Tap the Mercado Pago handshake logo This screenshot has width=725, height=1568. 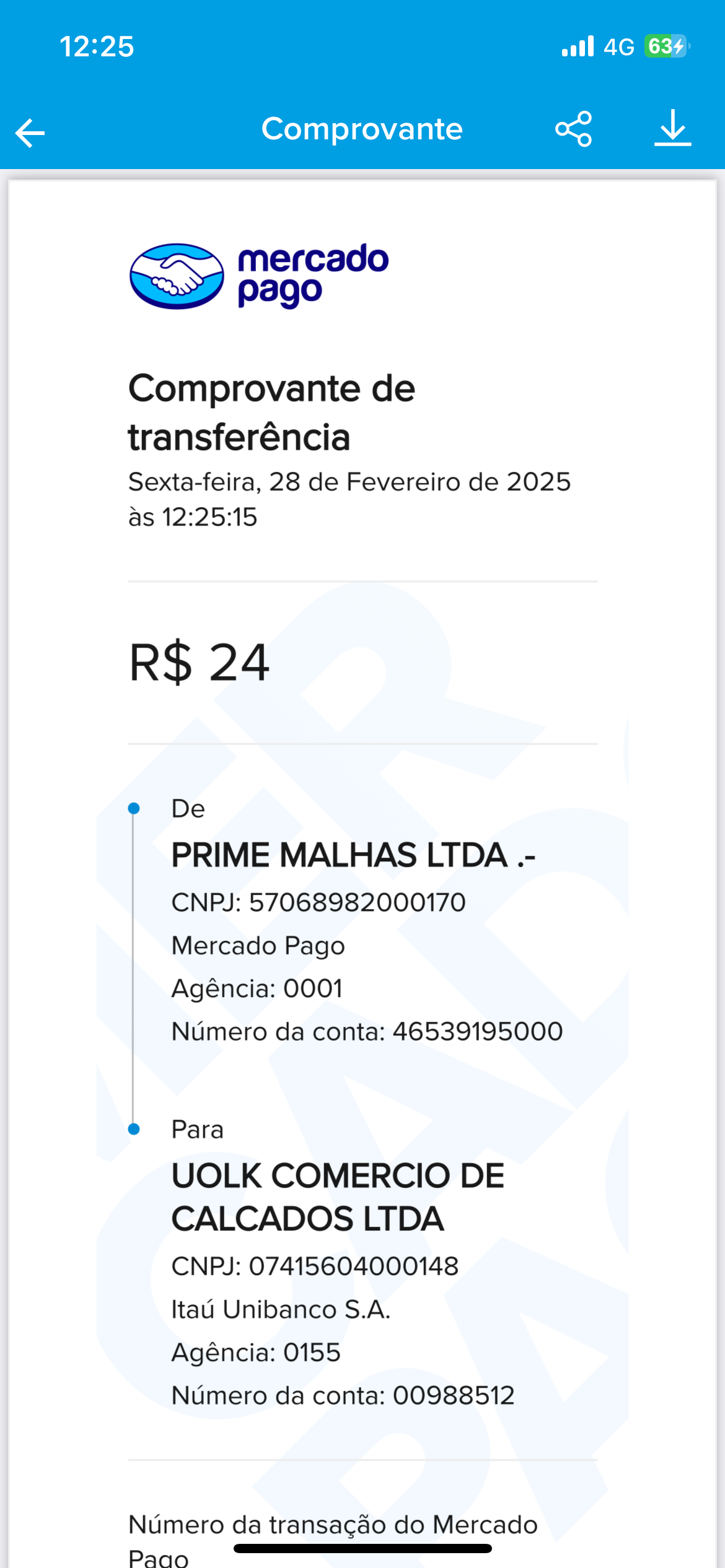click(x=177, y=276)
